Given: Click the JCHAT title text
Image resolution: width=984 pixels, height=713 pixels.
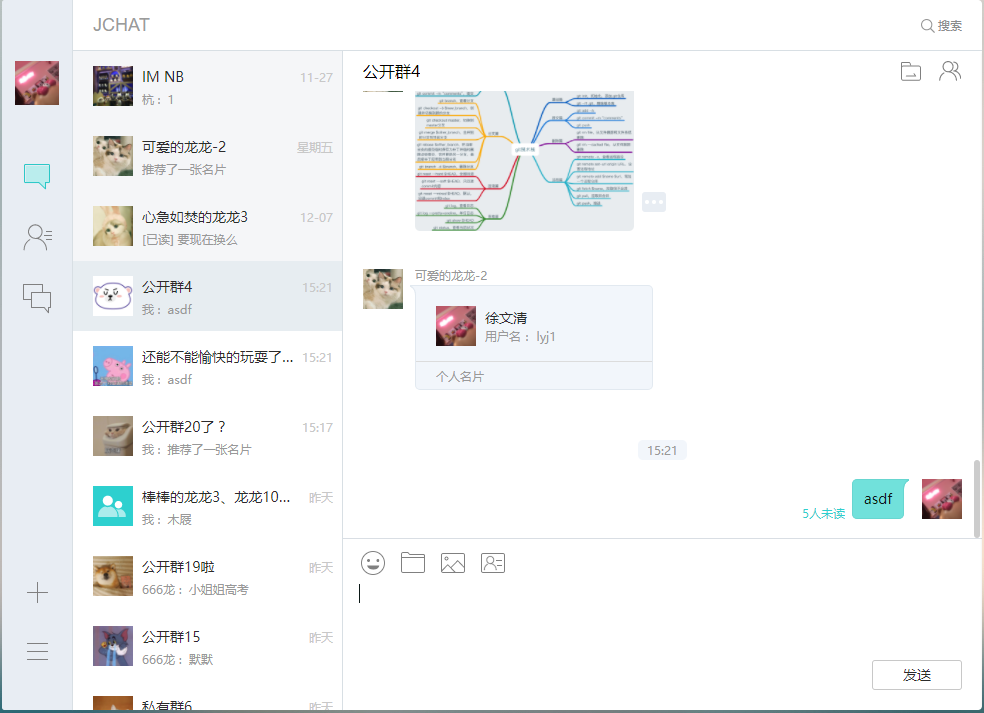Looking at the screenshot, I should pyautogui.click(x=121, y=25).
